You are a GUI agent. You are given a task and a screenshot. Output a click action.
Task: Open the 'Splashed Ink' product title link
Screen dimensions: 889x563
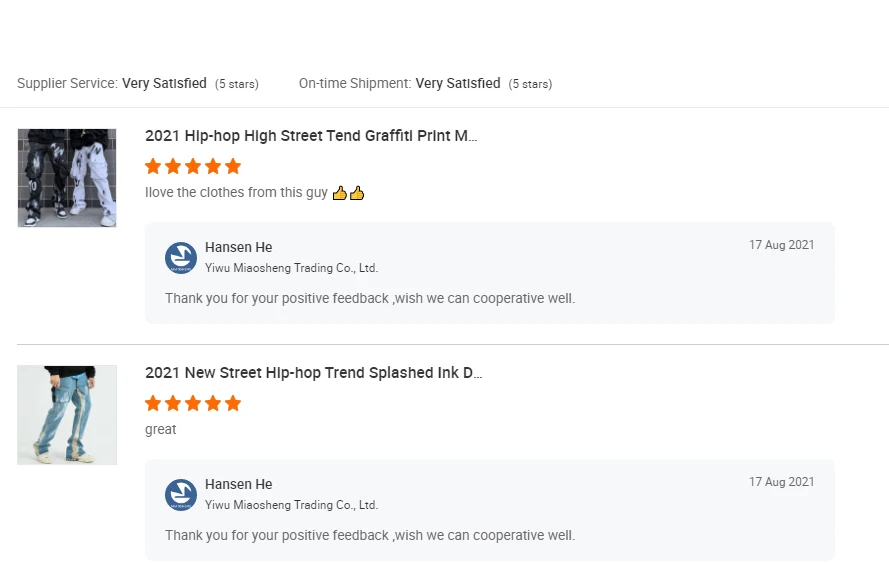pos(314,373)
